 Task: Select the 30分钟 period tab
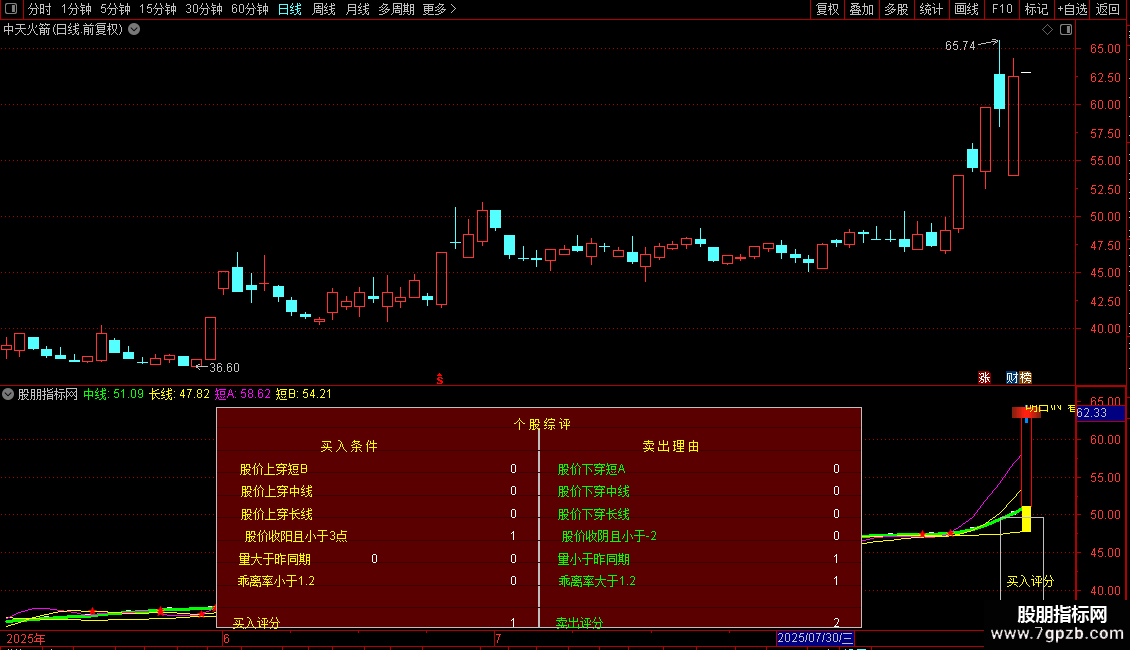[204, 9]
